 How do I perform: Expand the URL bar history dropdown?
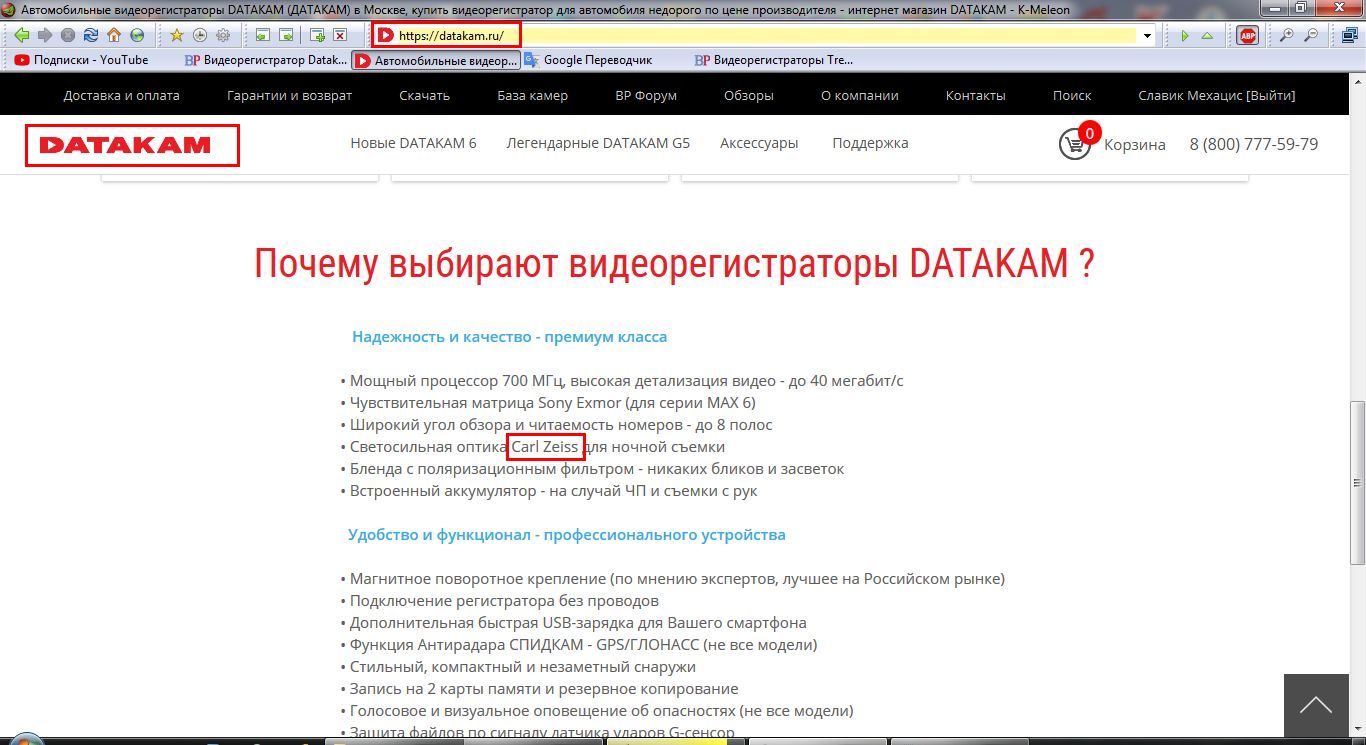[x=1147, y=36]
